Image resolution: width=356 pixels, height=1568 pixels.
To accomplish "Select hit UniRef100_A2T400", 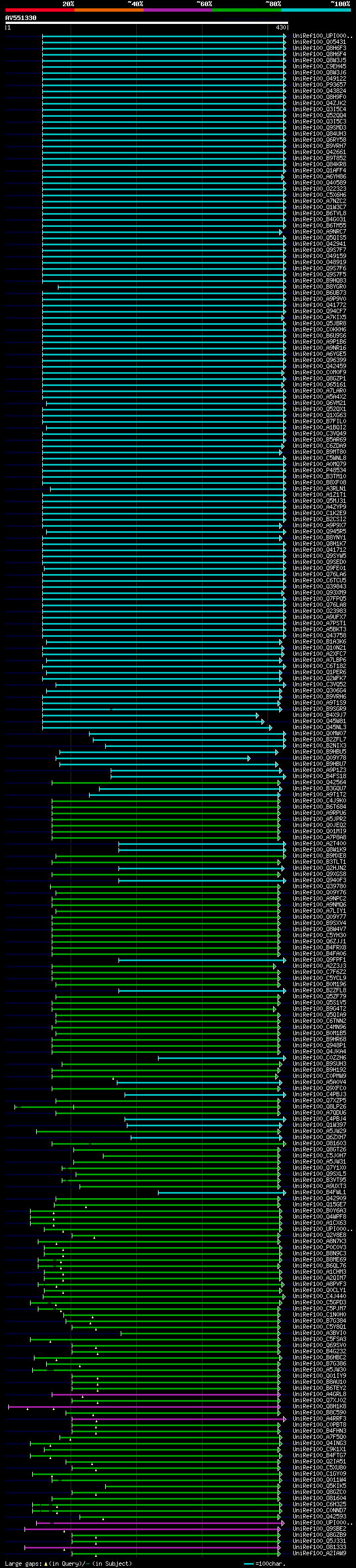I will pyautogui.click(x=319, y=844).
